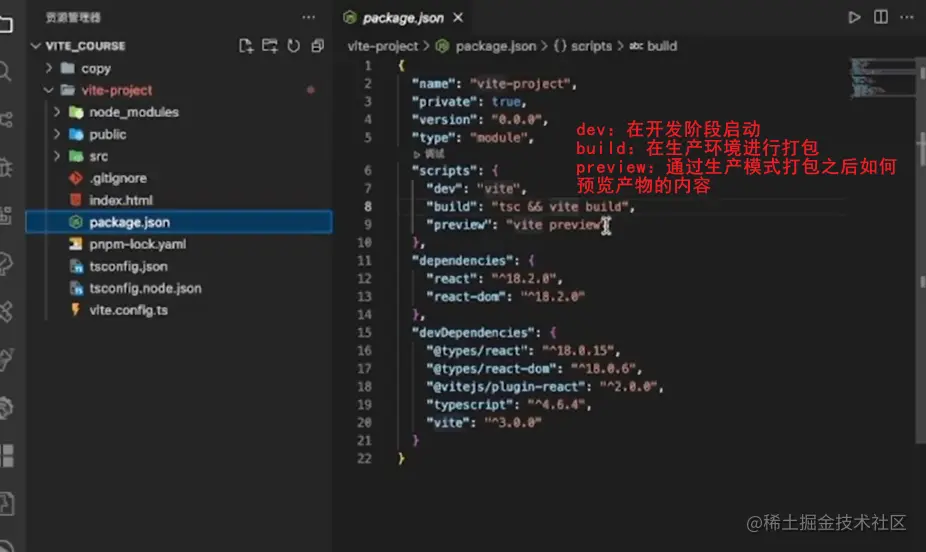926x552 pixels.
Task: Open the Run and Debug view
Action: click(x=6, y=168)
